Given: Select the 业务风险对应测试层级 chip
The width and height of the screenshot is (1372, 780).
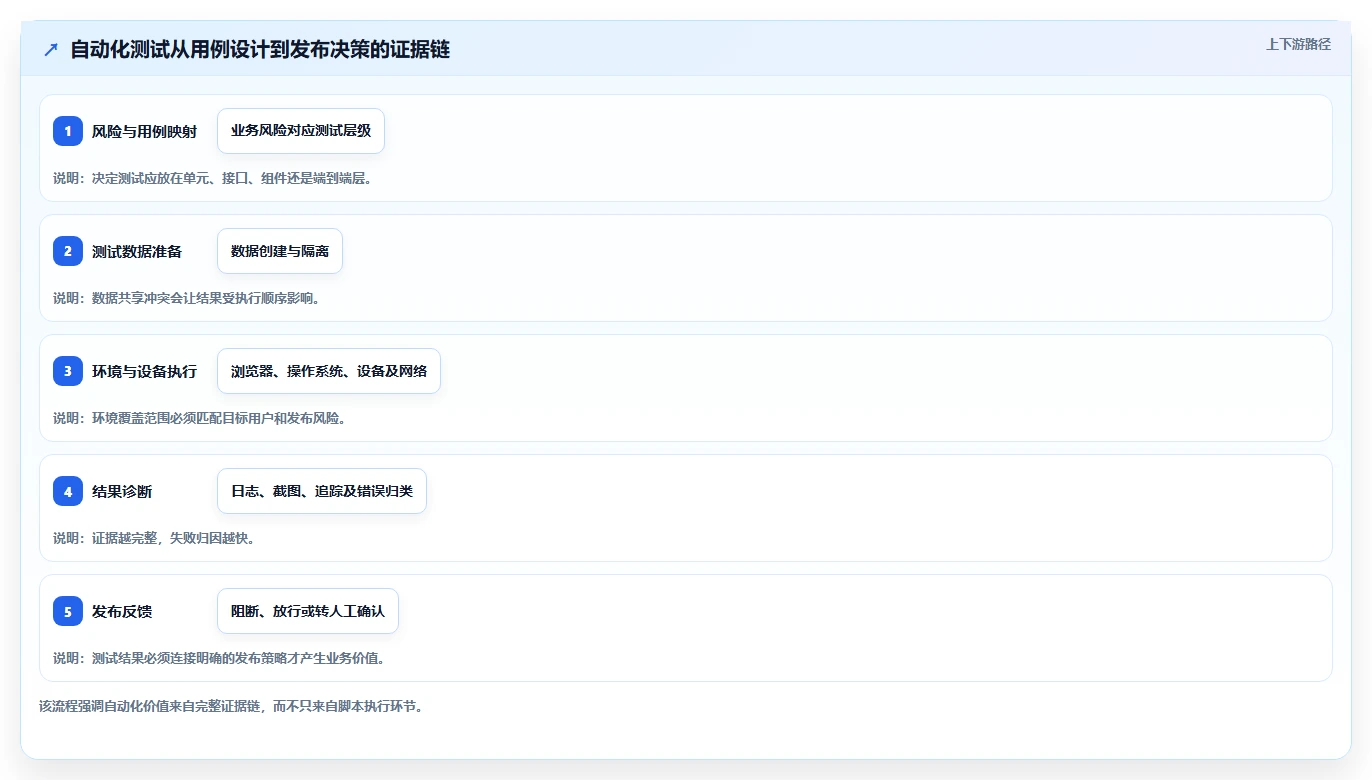Looking at the screenshot, I should [x=301, y=131].
